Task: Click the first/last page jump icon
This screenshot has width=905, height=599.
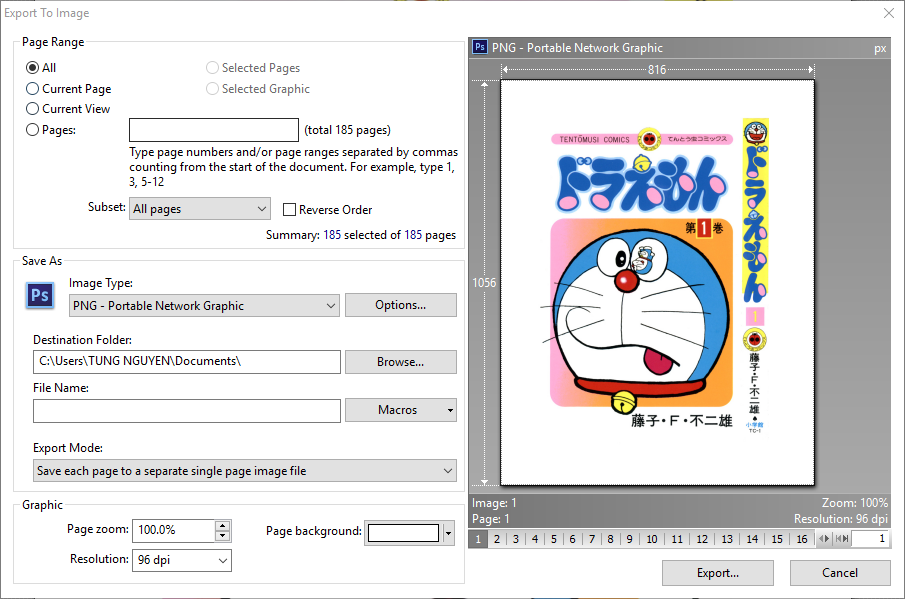Action: click(x=842, y=538)
